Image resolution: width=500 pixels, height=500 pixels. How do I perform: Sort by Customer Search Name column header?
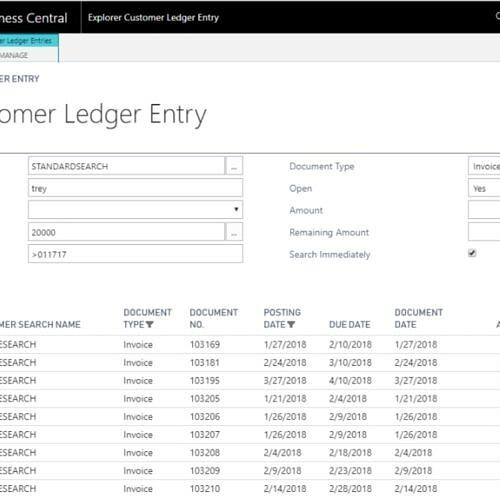[40, 324]
